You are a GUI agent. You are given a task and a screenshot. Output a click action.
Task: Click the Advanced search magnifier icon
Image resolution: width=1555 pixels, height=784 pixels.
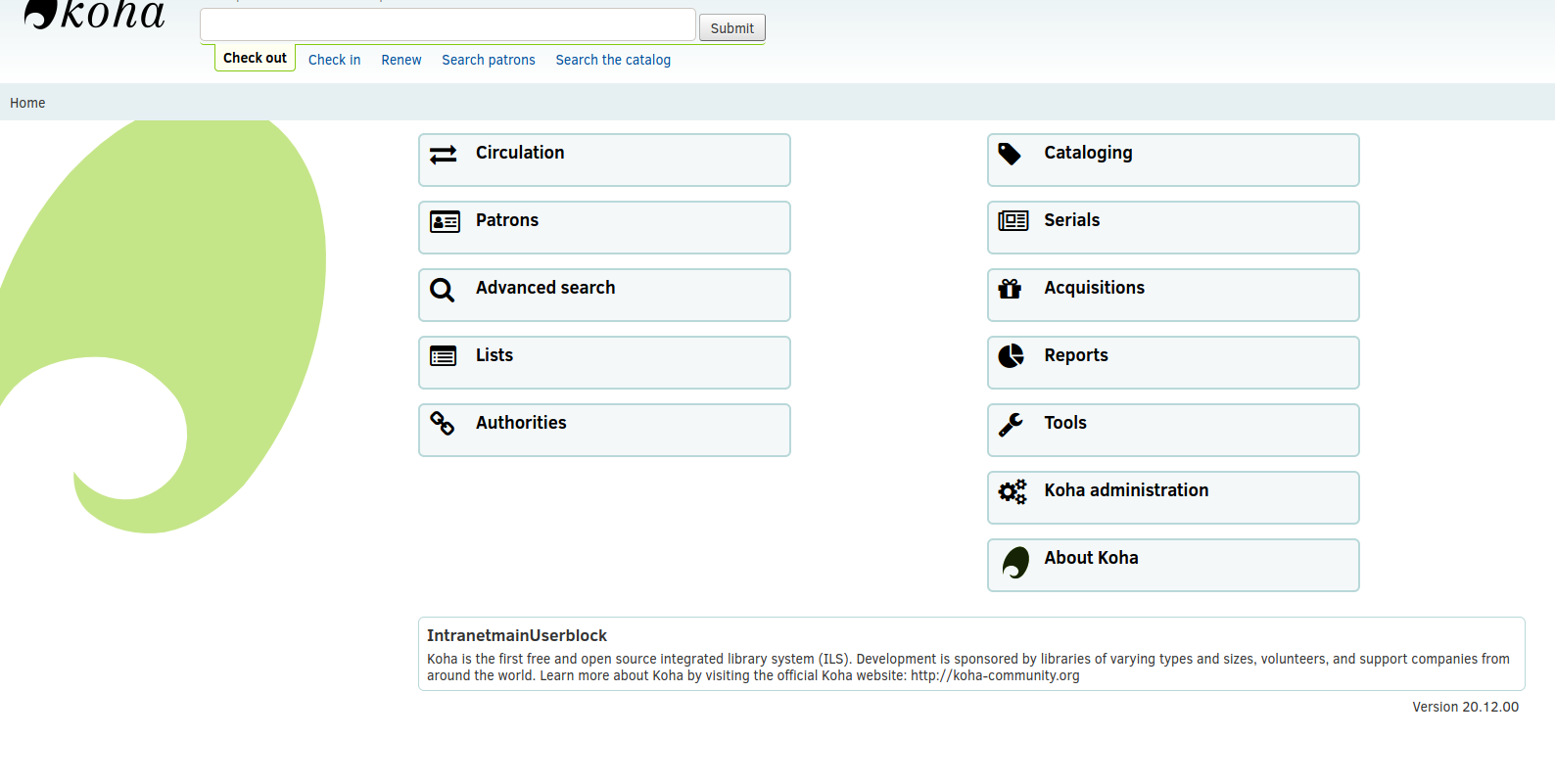click(443, 290)
